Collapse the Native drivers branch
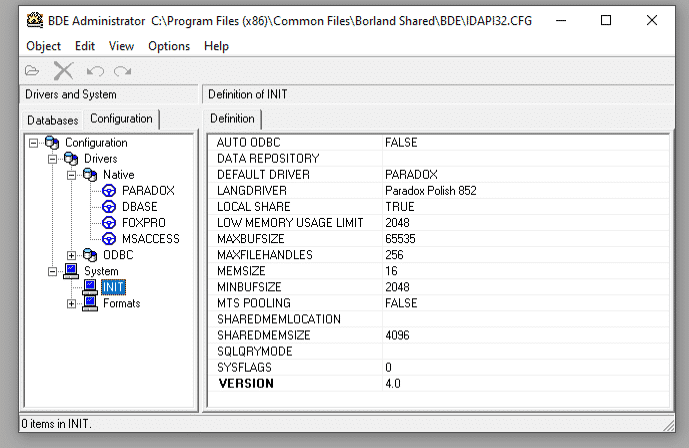The height and width of the screenshot is (448, 689). pyautogui.click(x=71, y=175)
